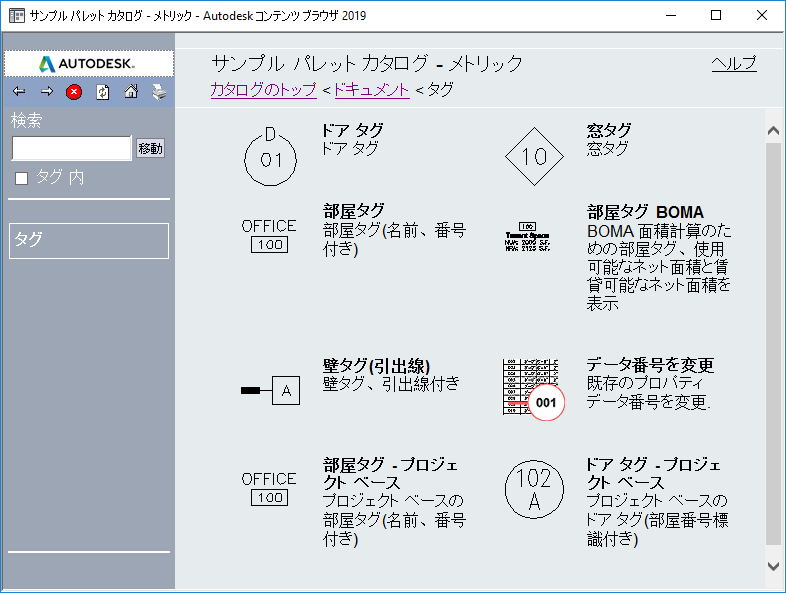This screenshot has height=593, width=786.
Task: Select the ドア タグ circle thumbnail
Action: pos(270,156)
